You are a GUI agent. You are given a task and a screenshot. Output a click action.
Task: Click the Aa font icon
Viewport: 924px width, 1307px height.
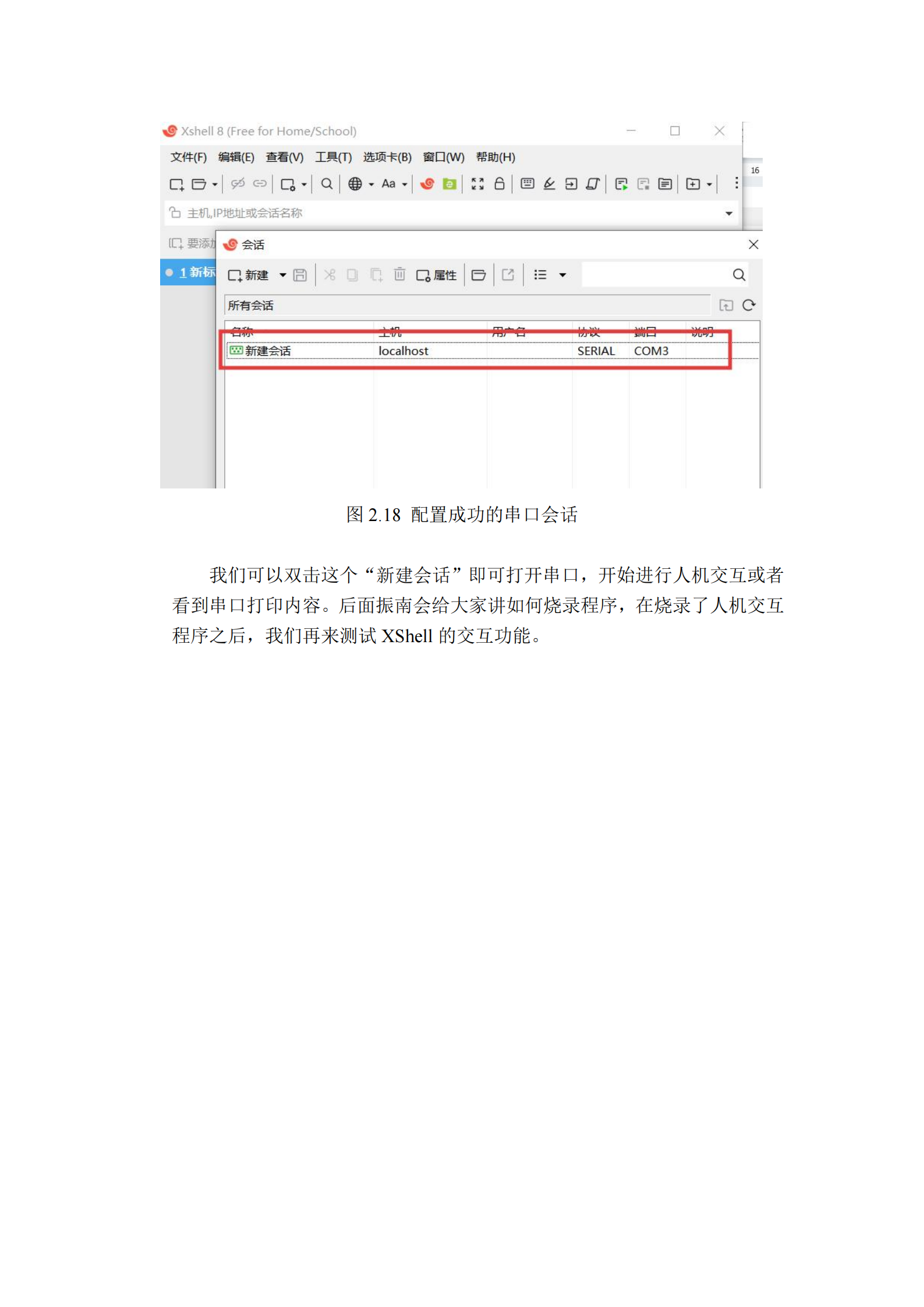pyautogui.click(x=389, y=184)
